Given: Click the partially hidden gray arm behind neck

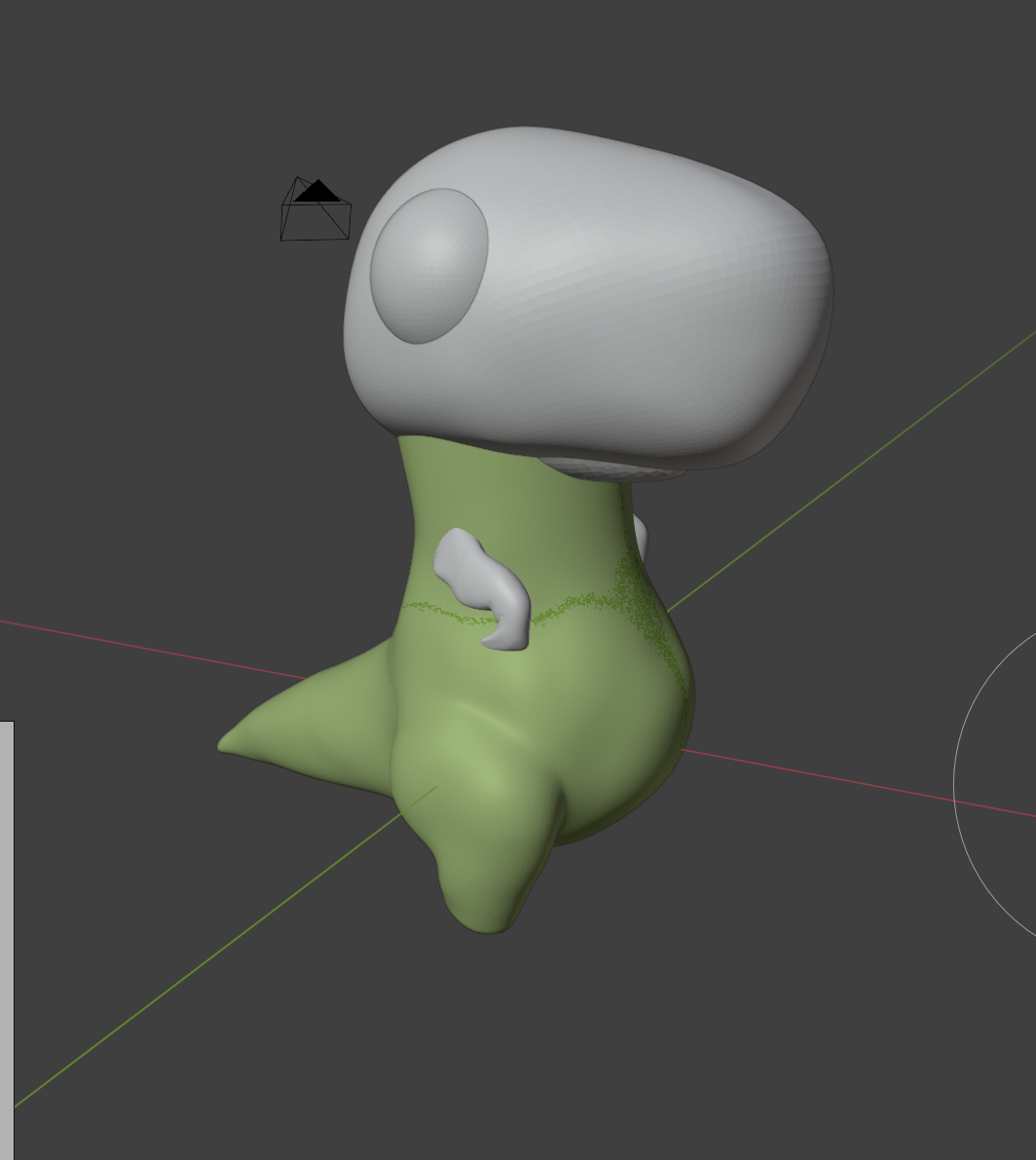Looking at the screenshot, I should [640, 537].
